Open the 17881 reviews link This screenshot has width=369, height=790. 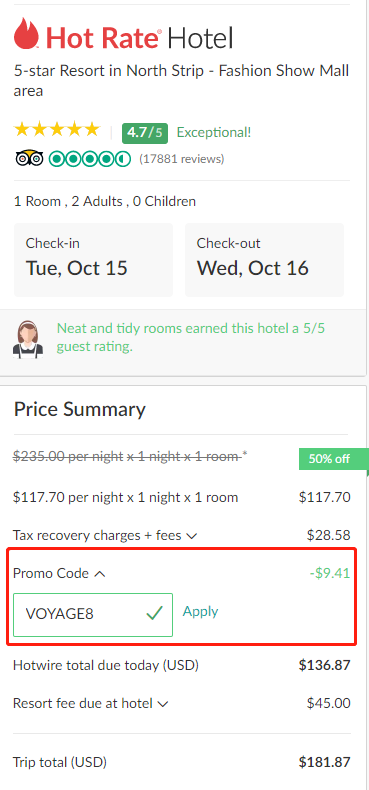(x=181, y=159)
